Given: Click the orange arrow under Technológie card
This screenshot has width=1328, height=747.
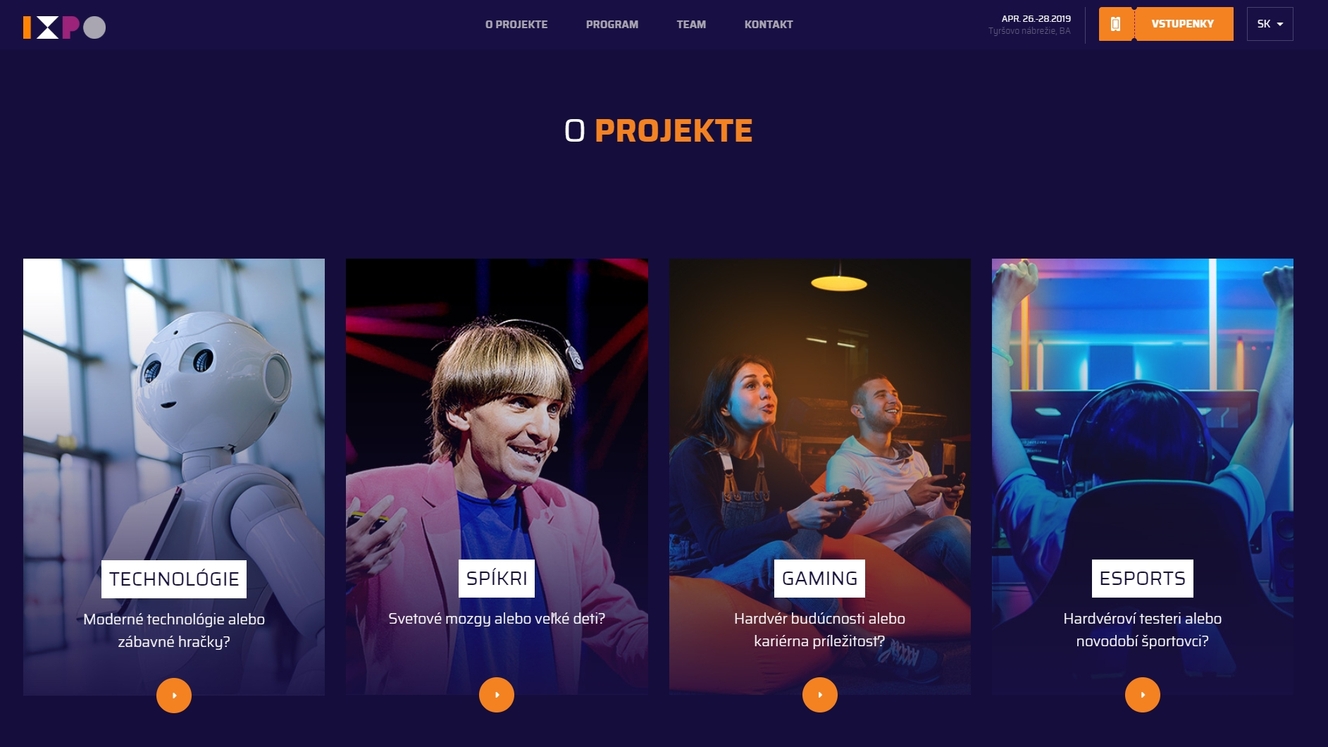Looking at the screenshot, I should pyautogui.click(x=174, y=695).
